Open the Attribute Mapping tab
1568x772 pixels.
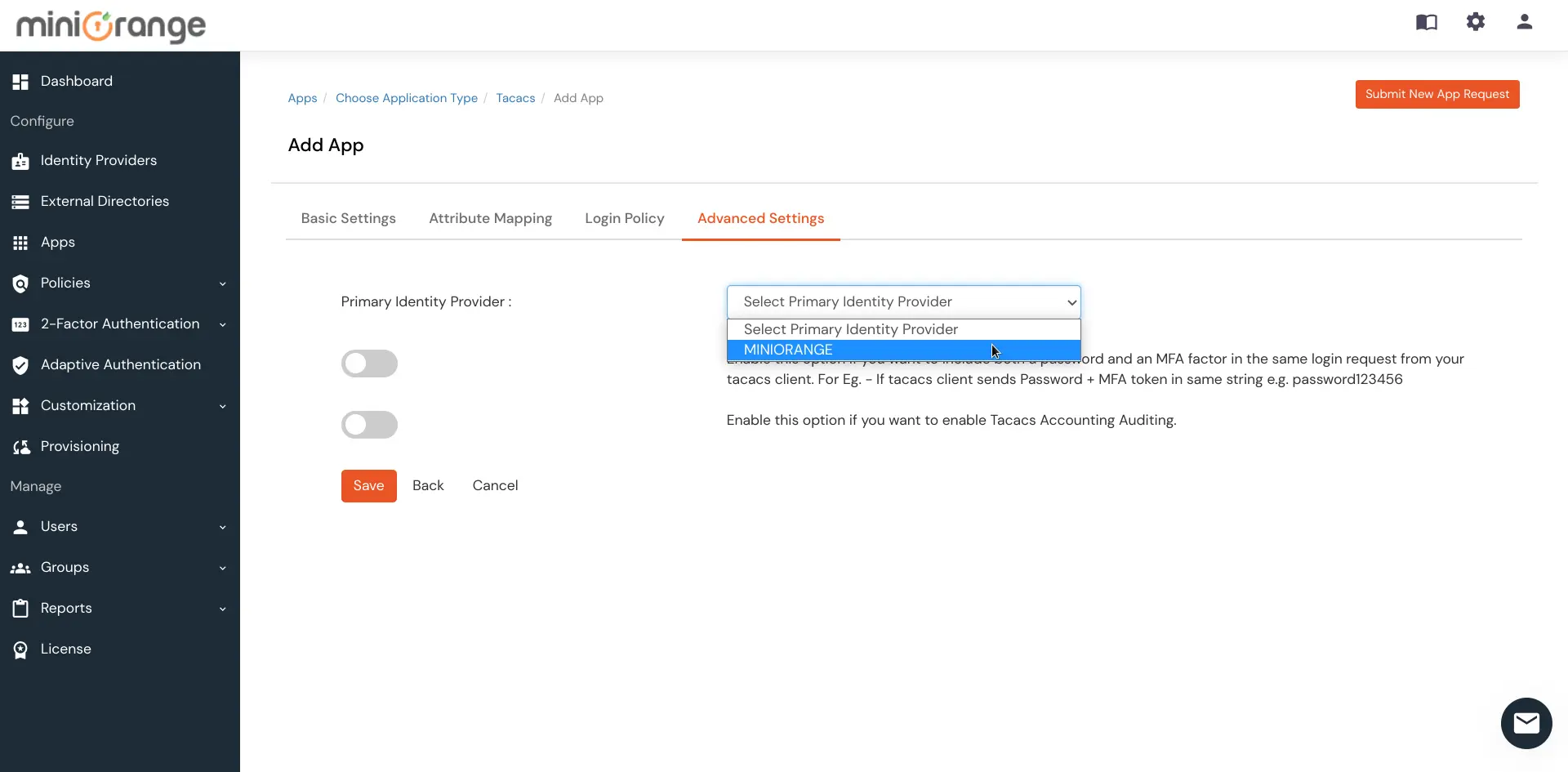[x=490, y=218]
